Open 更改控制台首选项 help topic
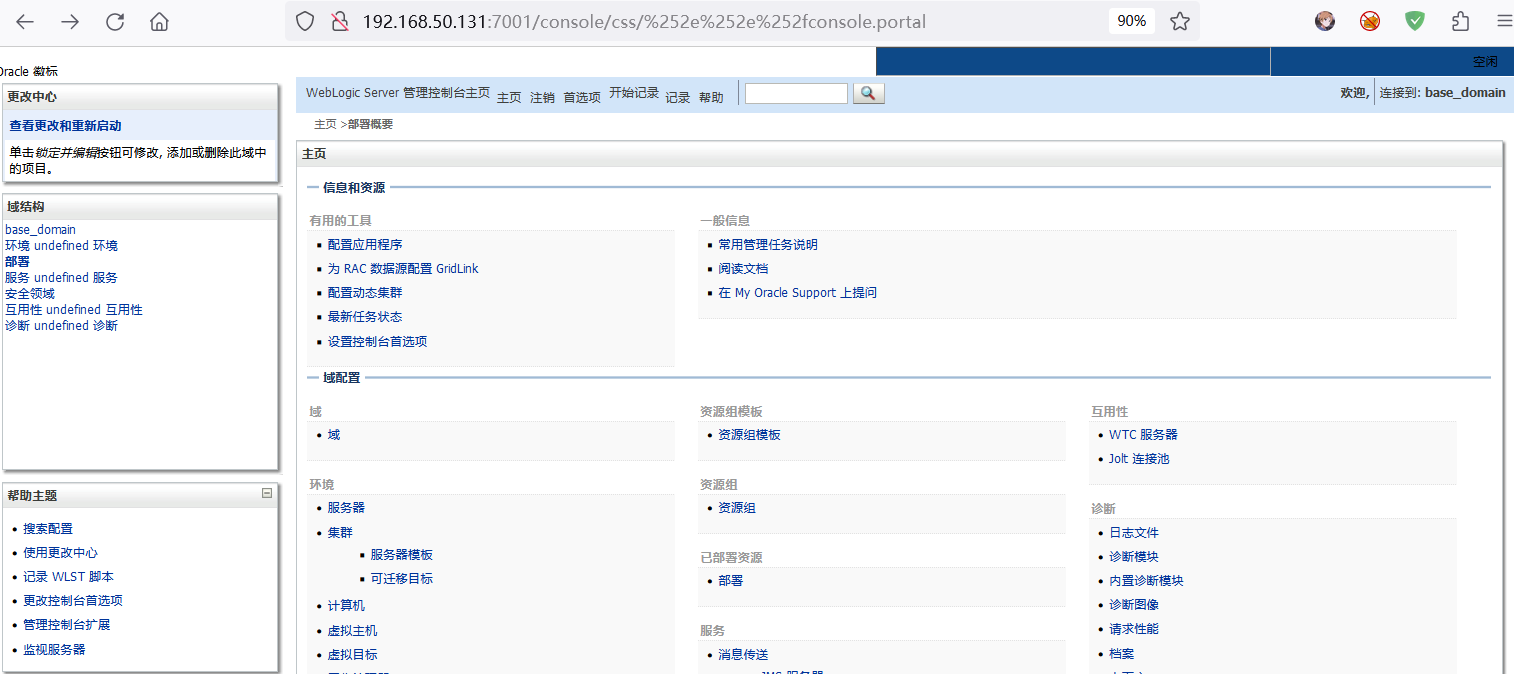 point(73,601)
